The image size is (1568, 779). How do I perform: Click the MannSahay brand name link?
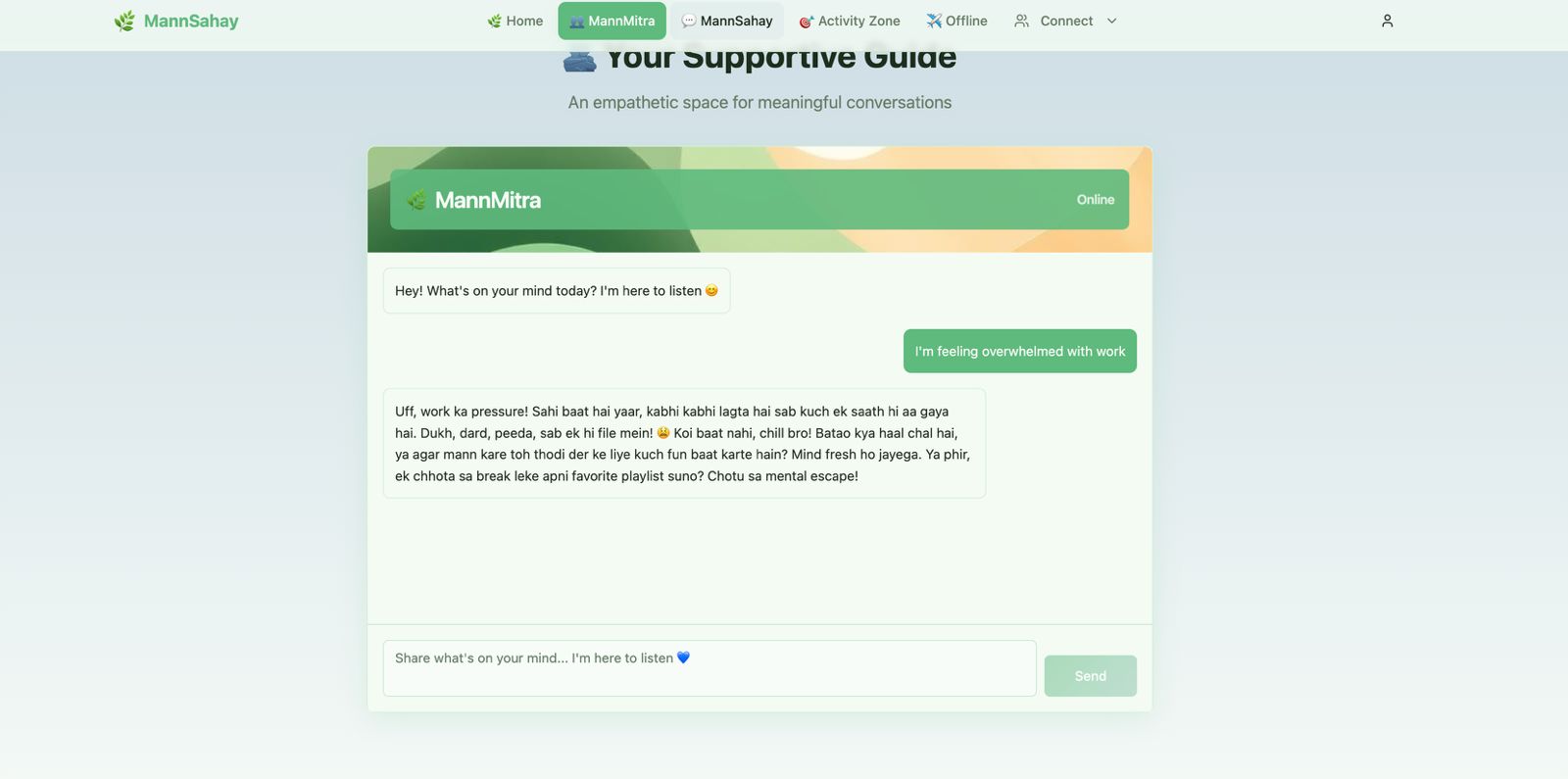coord(191,21)
